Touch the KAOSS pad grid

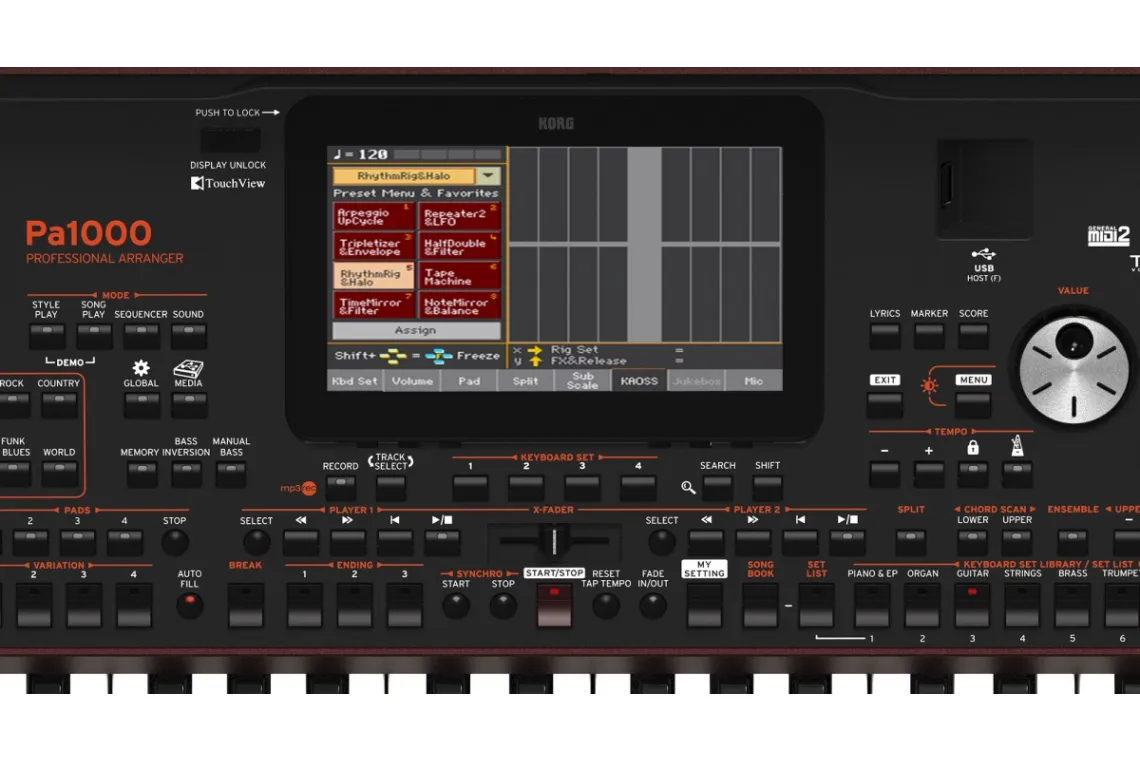click(x=645, y=244)
